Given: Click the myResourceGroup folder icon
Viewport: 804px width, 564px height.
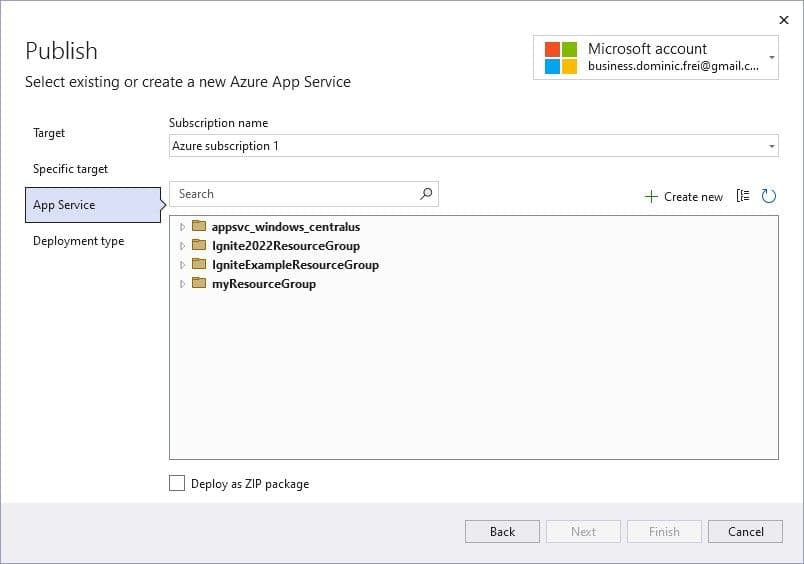Looking at the screenshot, I should point(199,284).
